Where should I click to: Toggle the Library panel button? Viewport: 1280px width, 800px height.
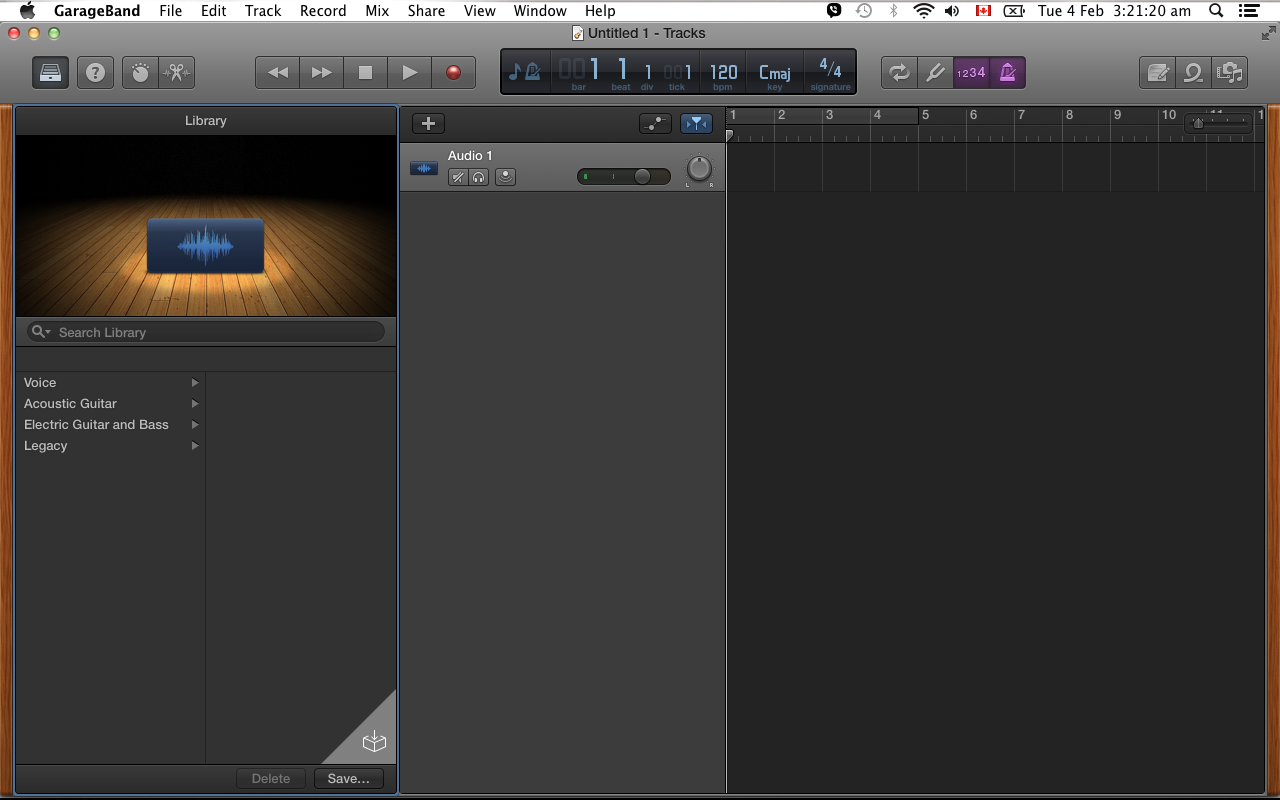coord(50,73)
